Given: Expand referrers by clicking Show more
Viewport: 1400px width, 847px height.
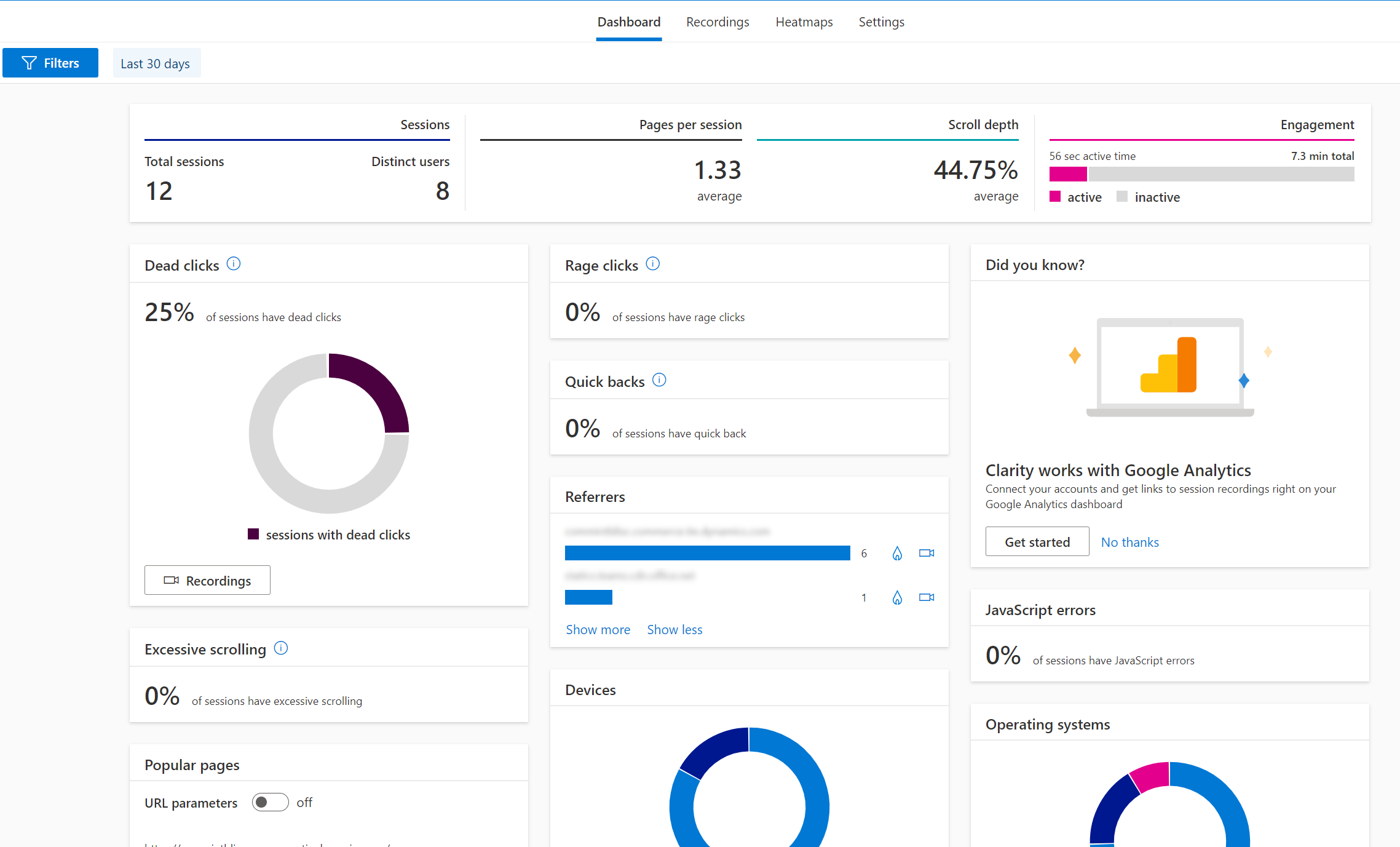Looking at the screenshot, I should tap(597, 628).
